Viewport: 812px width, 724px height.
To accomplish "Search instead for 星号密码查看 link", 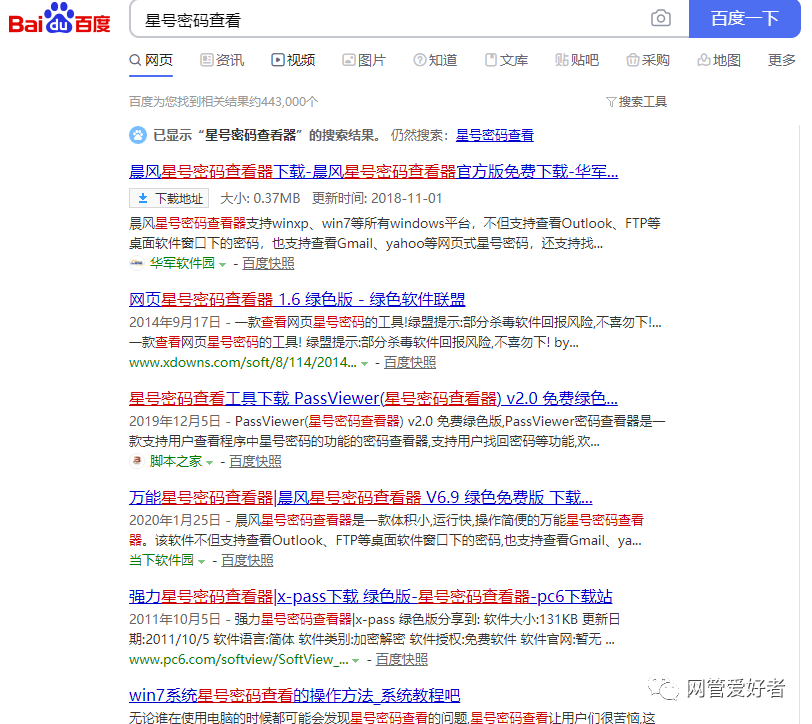I will (495, 135).
